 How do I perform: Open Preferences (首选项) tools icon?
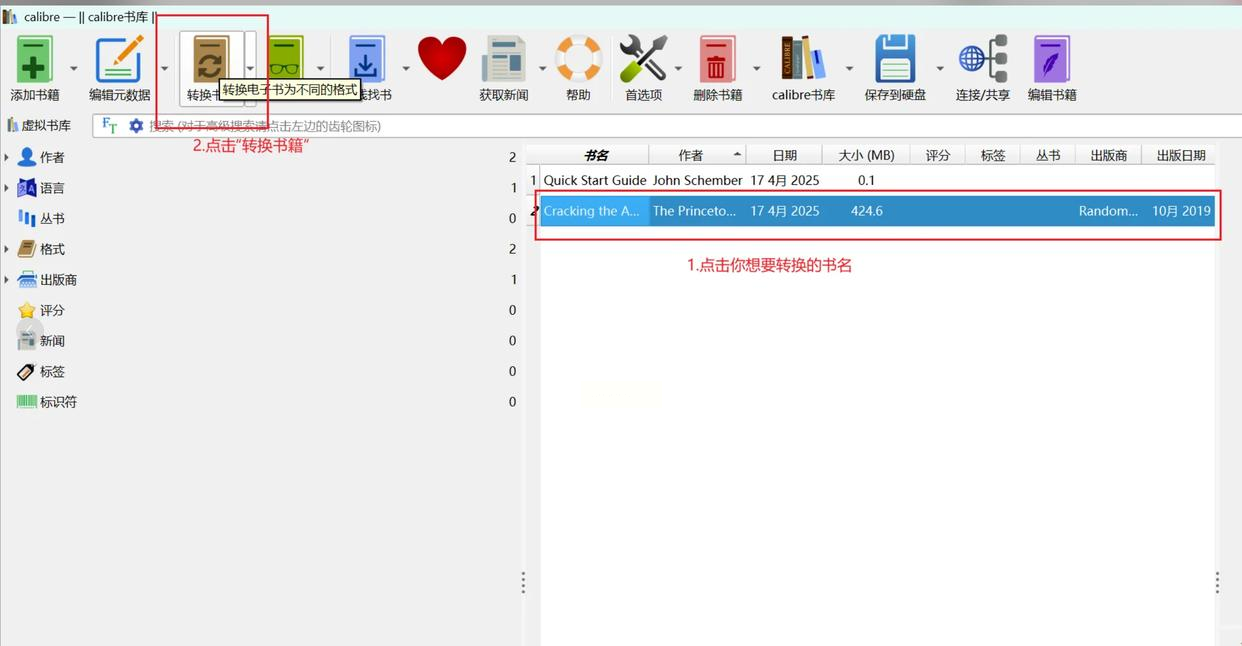click(x=643, y=59)
